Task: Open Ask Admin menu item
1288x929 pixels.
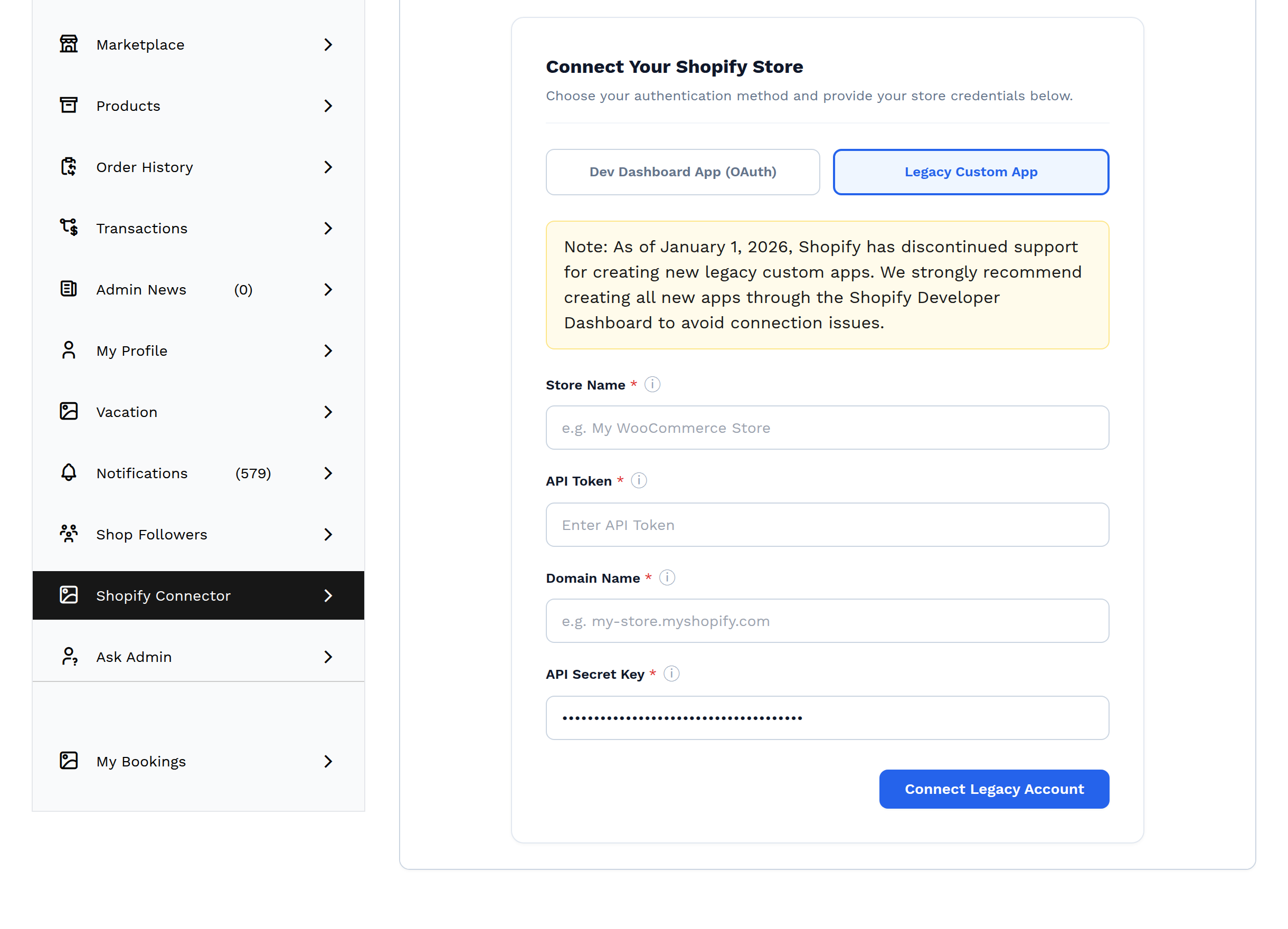Action: 198,658
